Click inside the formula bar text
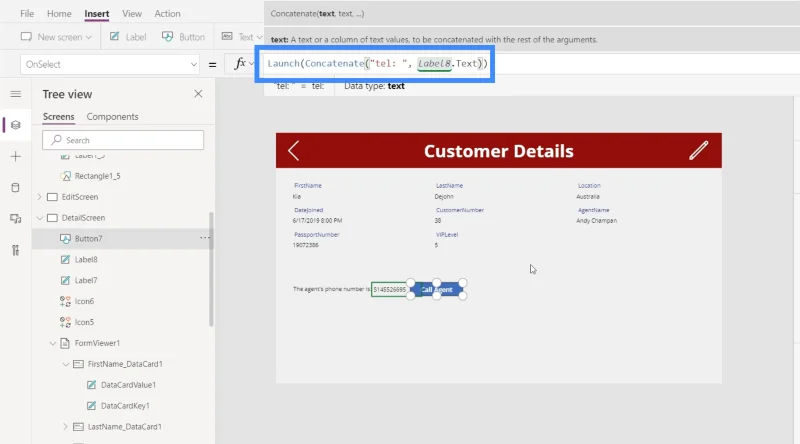The height and width of the screenshot is (444, 800). click(x=377, y=63)
